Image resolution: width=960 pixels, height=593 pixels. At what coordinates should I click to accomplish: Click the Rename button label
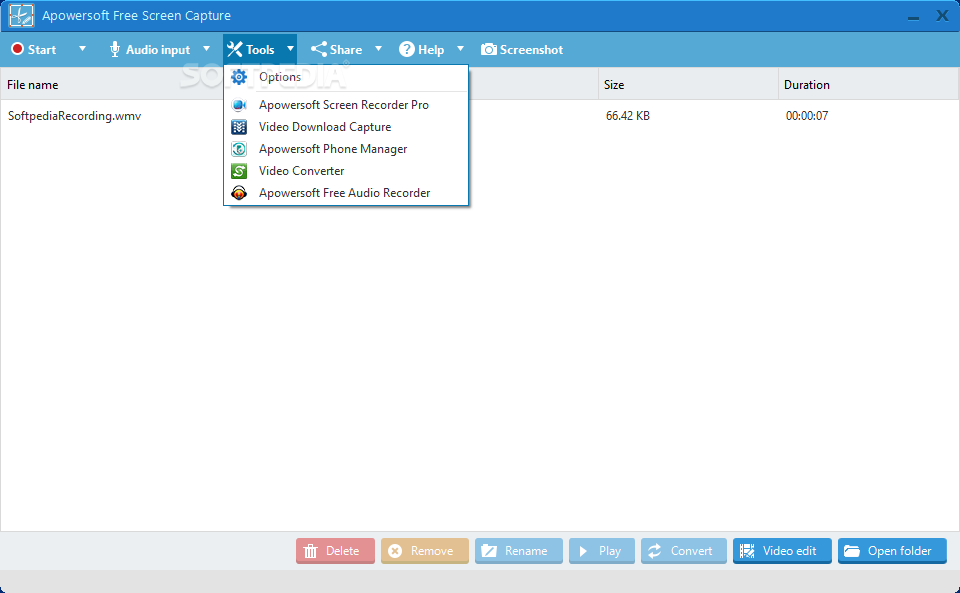[x=526, y=551]
